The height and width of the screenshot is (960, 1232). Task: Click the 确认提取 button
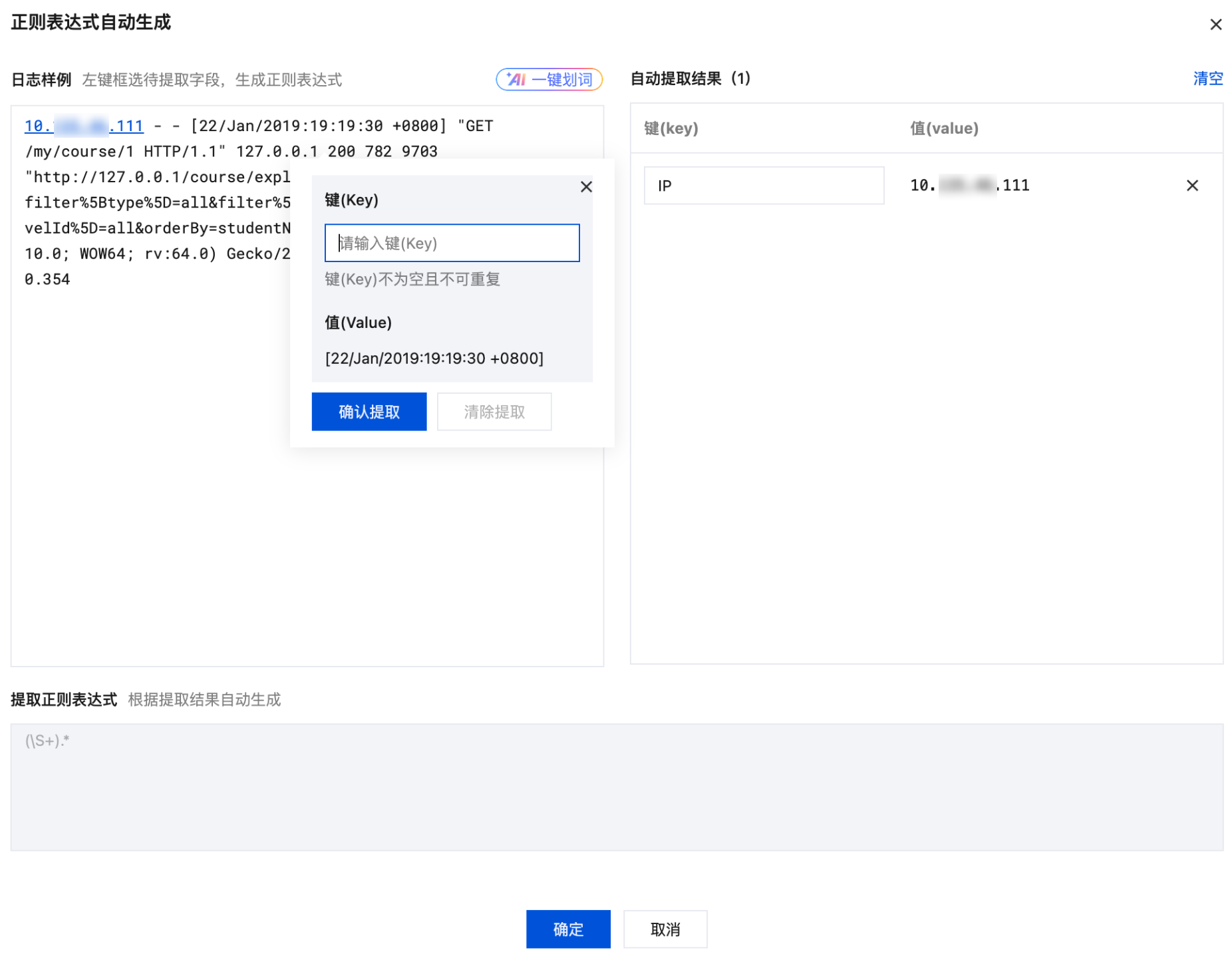pyautogui.click(x=369, y=412)
